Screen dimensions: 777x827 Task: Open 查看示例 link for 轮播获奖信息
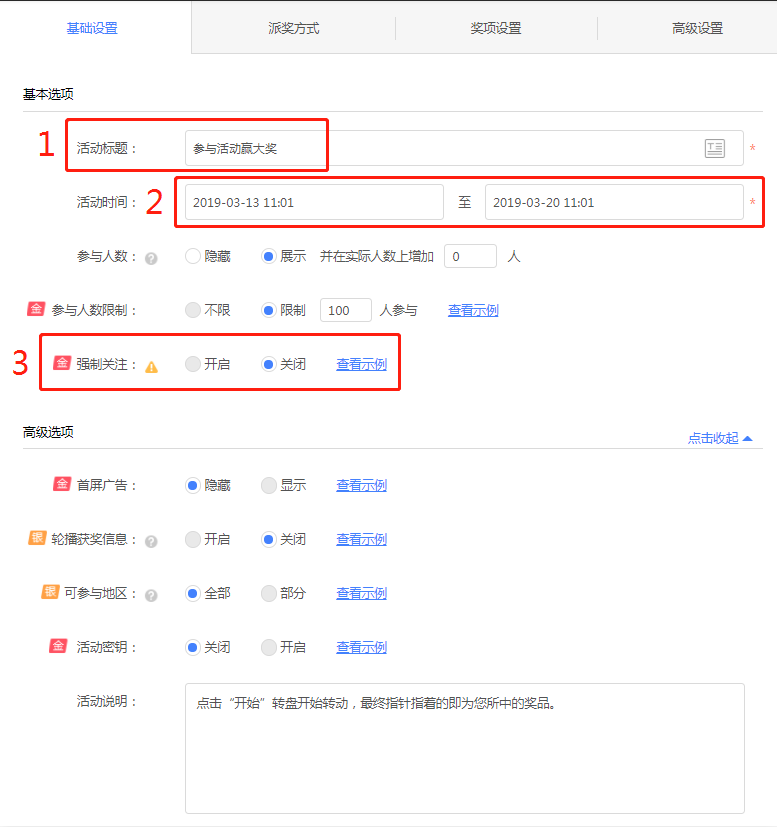[x=362, y=539]
